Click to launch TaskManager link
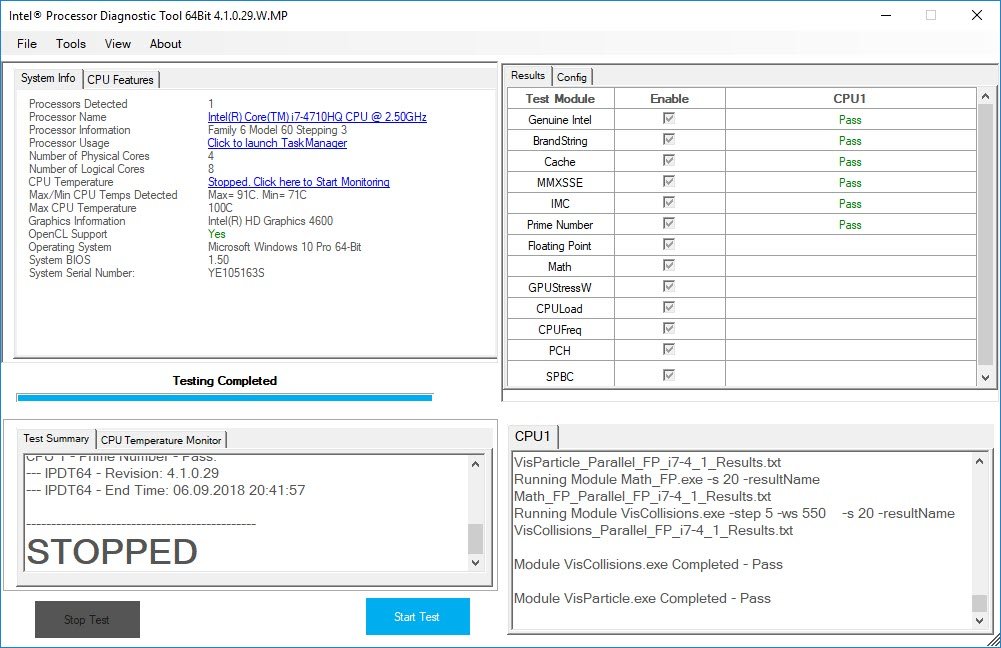Screen dimensions: 1001x648 [x=277, y=143]
